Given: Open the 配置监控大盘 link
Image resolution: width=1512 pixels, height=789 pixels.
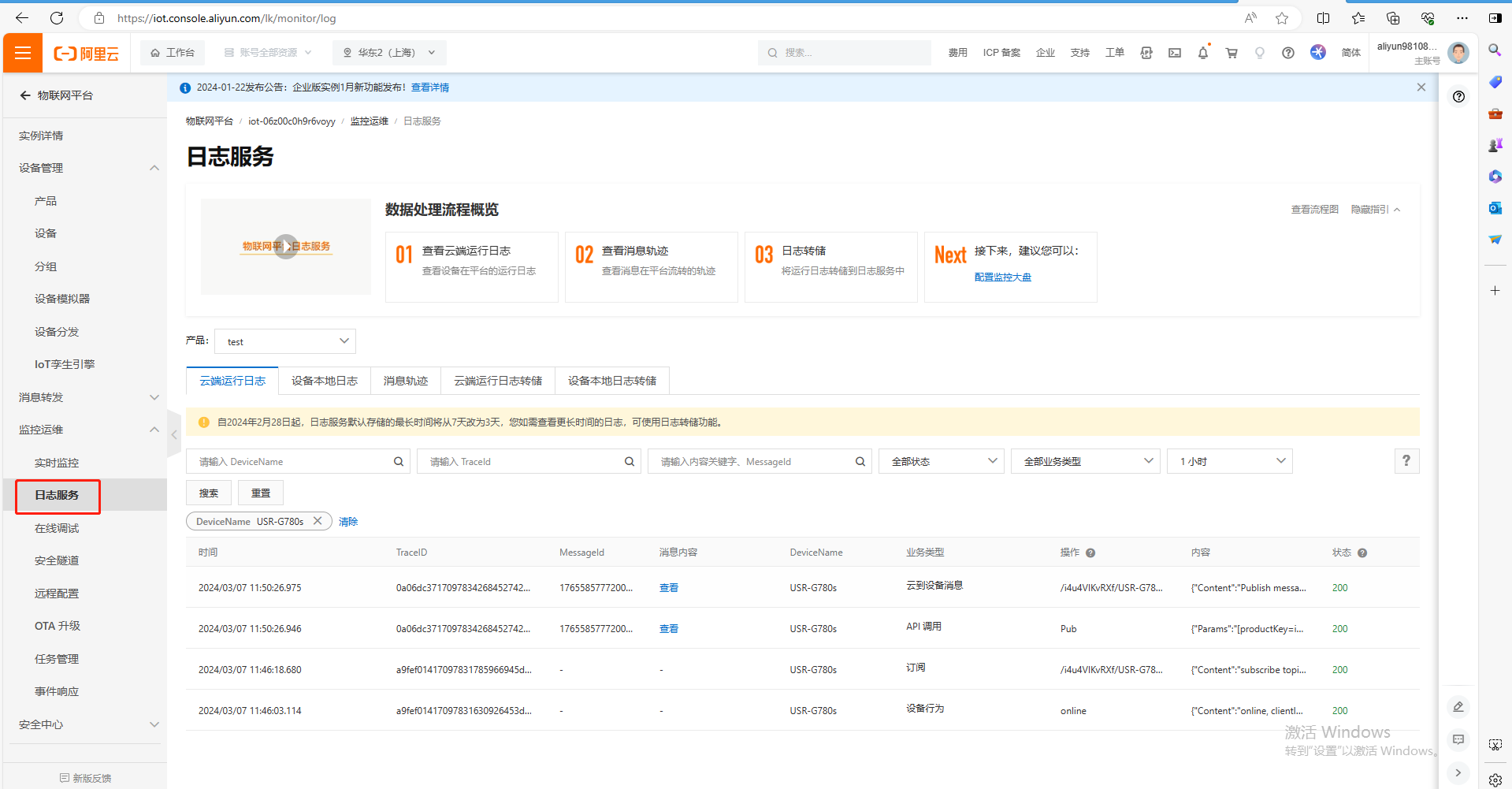Looking at the screenshot, I should 1002,277.
